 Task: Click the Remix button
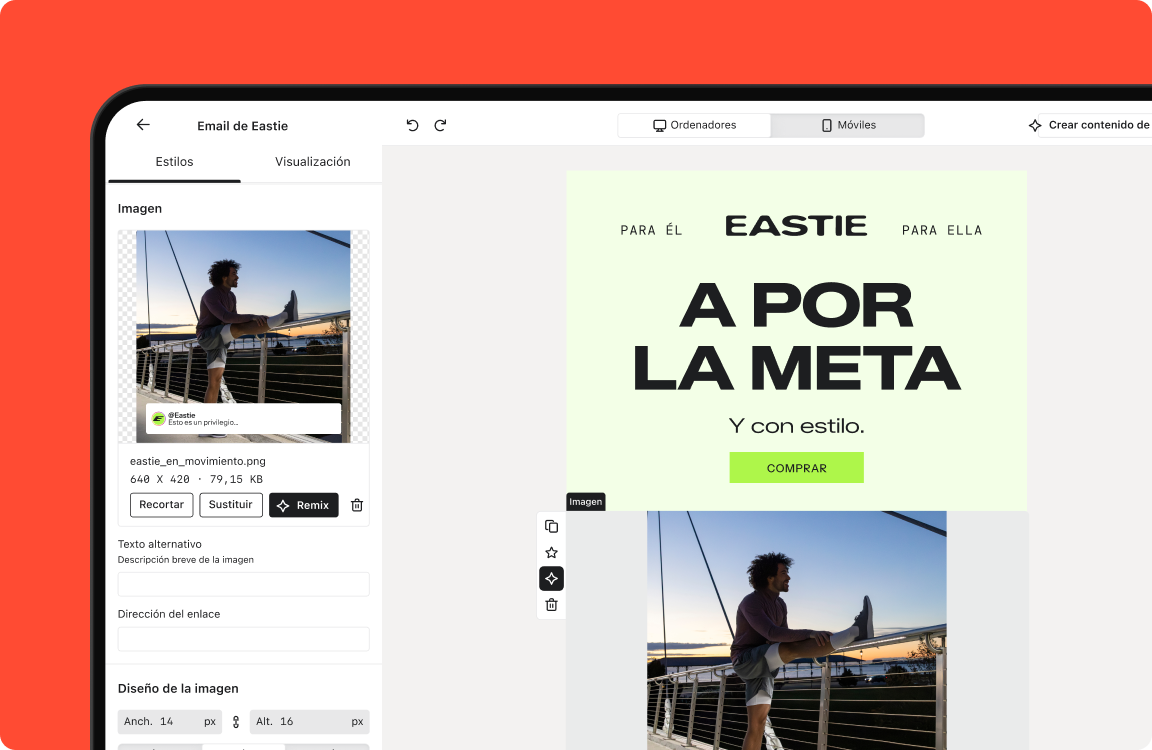click(x=303, y=505)
